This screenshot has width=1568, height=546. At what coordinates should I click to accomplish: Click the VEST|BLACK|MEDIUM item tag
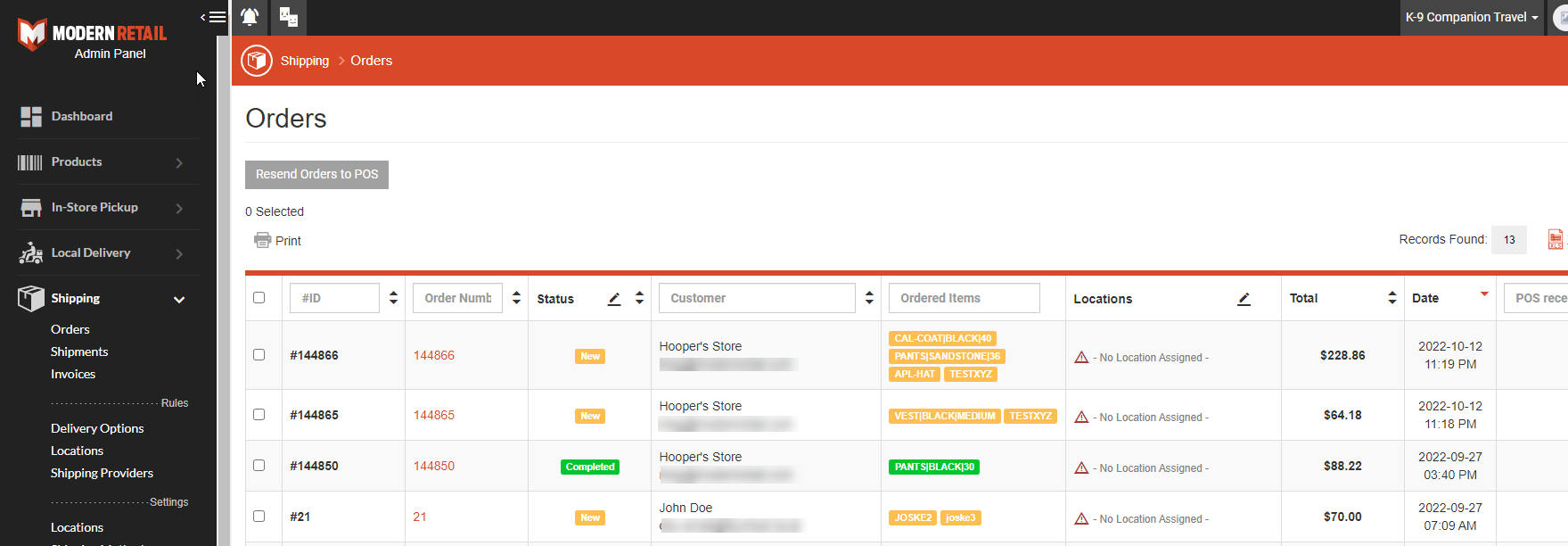point(944,416)
